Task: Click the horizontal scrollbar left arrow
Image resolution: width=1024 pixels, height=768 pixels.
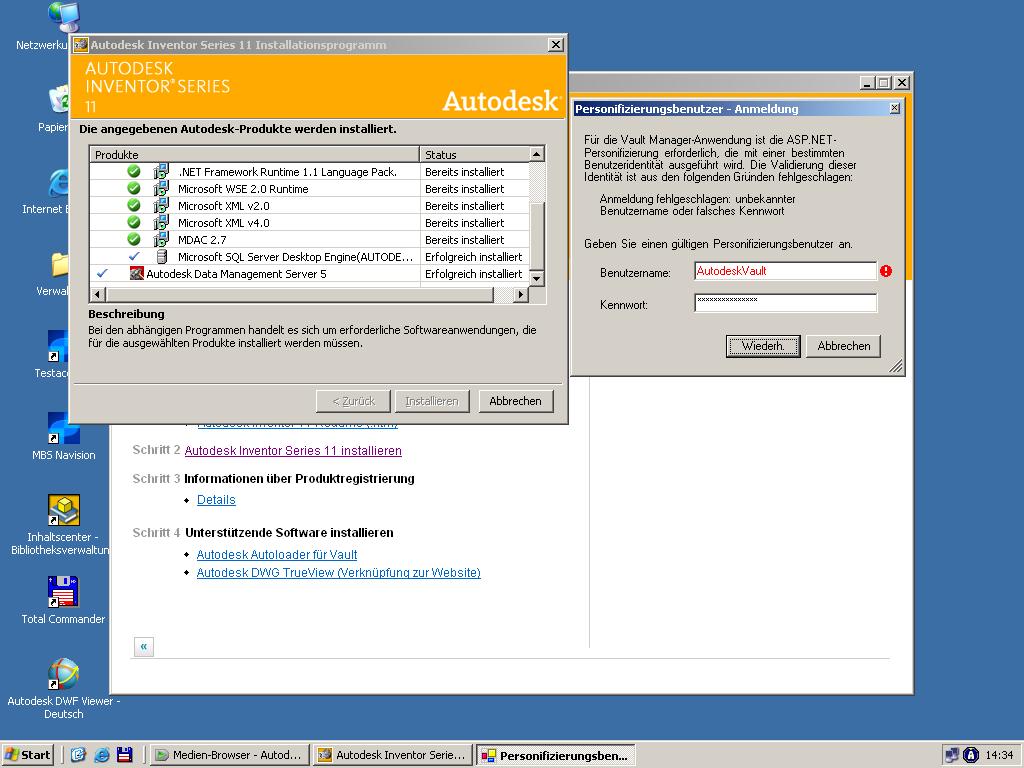Action: (97, 295)
